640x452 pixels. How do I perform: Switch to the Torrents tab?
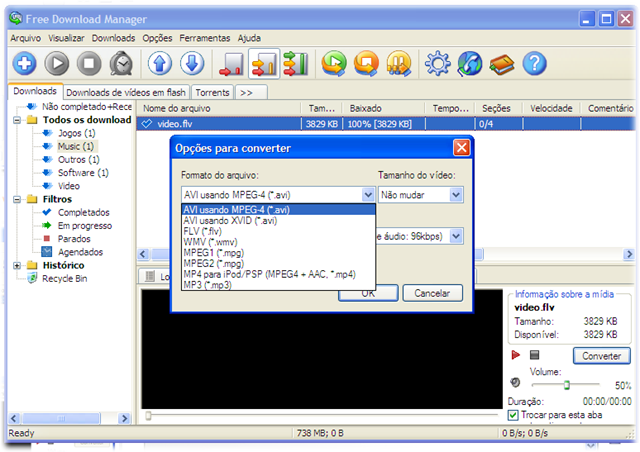(x=212, y=93)
